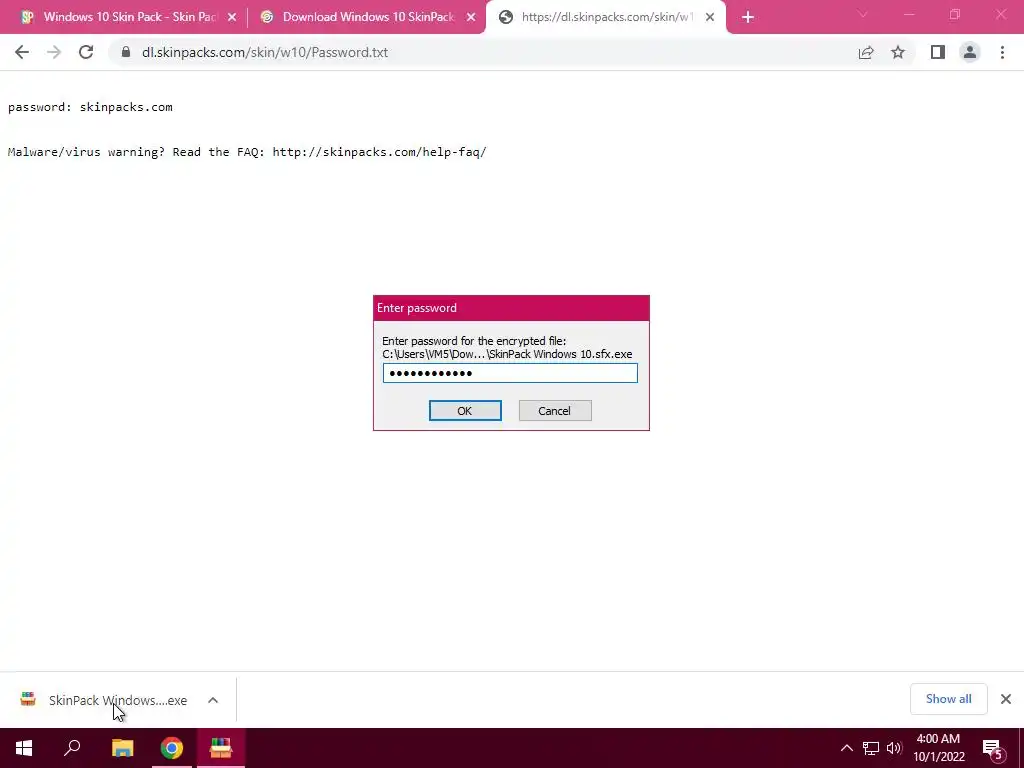Open the notification action center
This screenshot has height=768, width=1024.
tap(993, 749)
